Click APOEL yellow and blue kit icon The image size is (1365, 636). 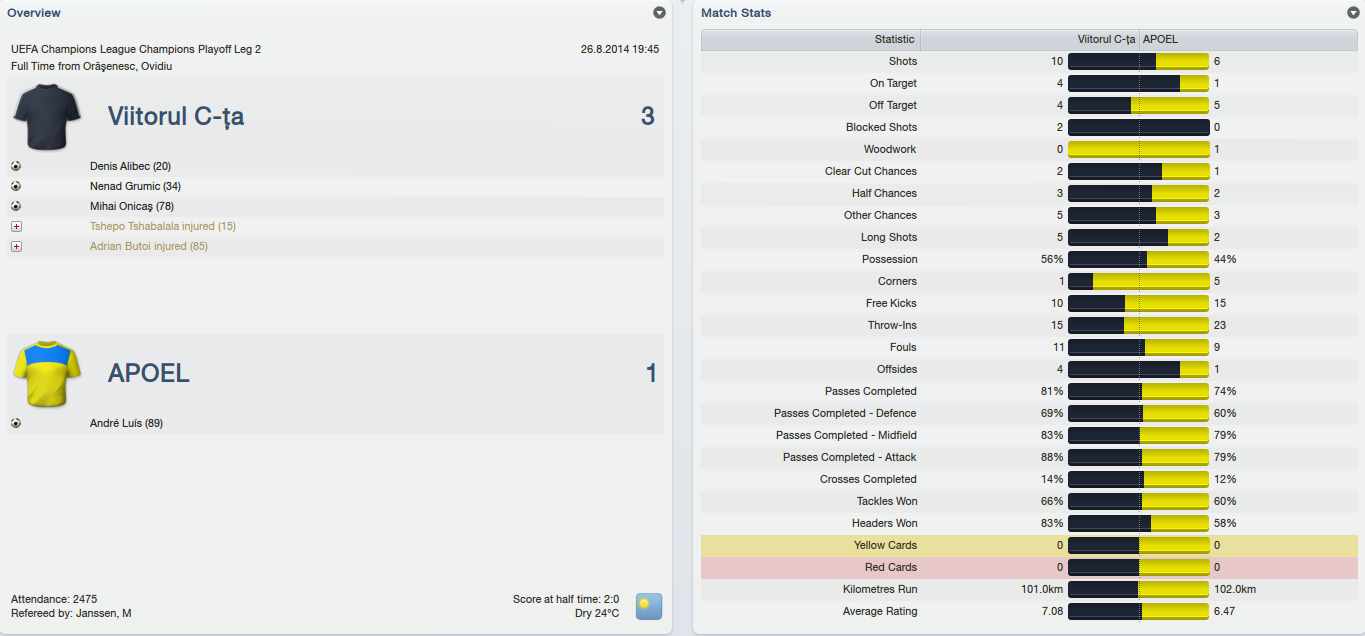(x=47, y=373)
